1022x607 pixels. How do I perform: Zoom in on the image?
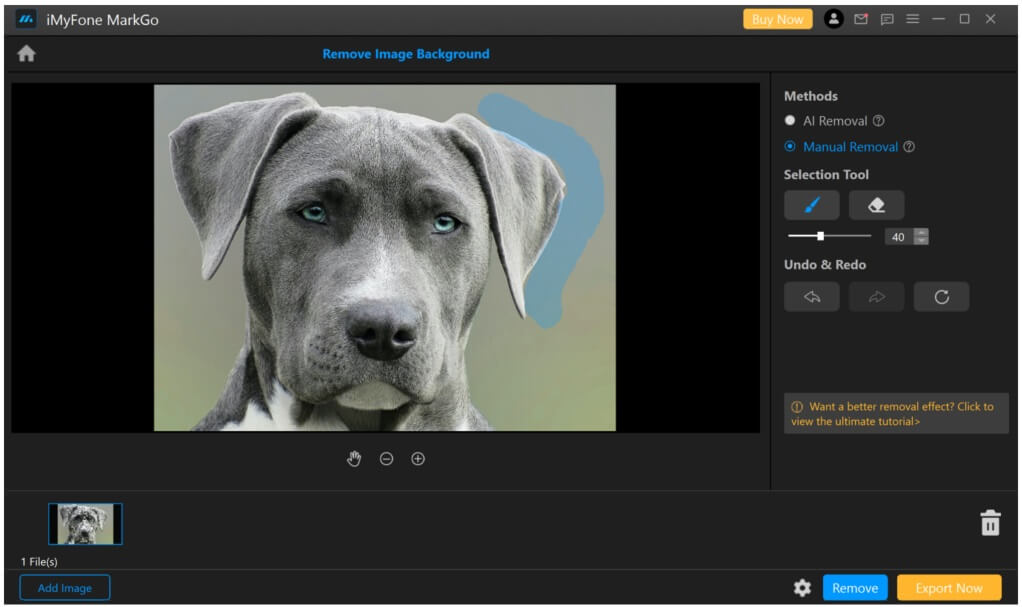[x=418, y=459]
